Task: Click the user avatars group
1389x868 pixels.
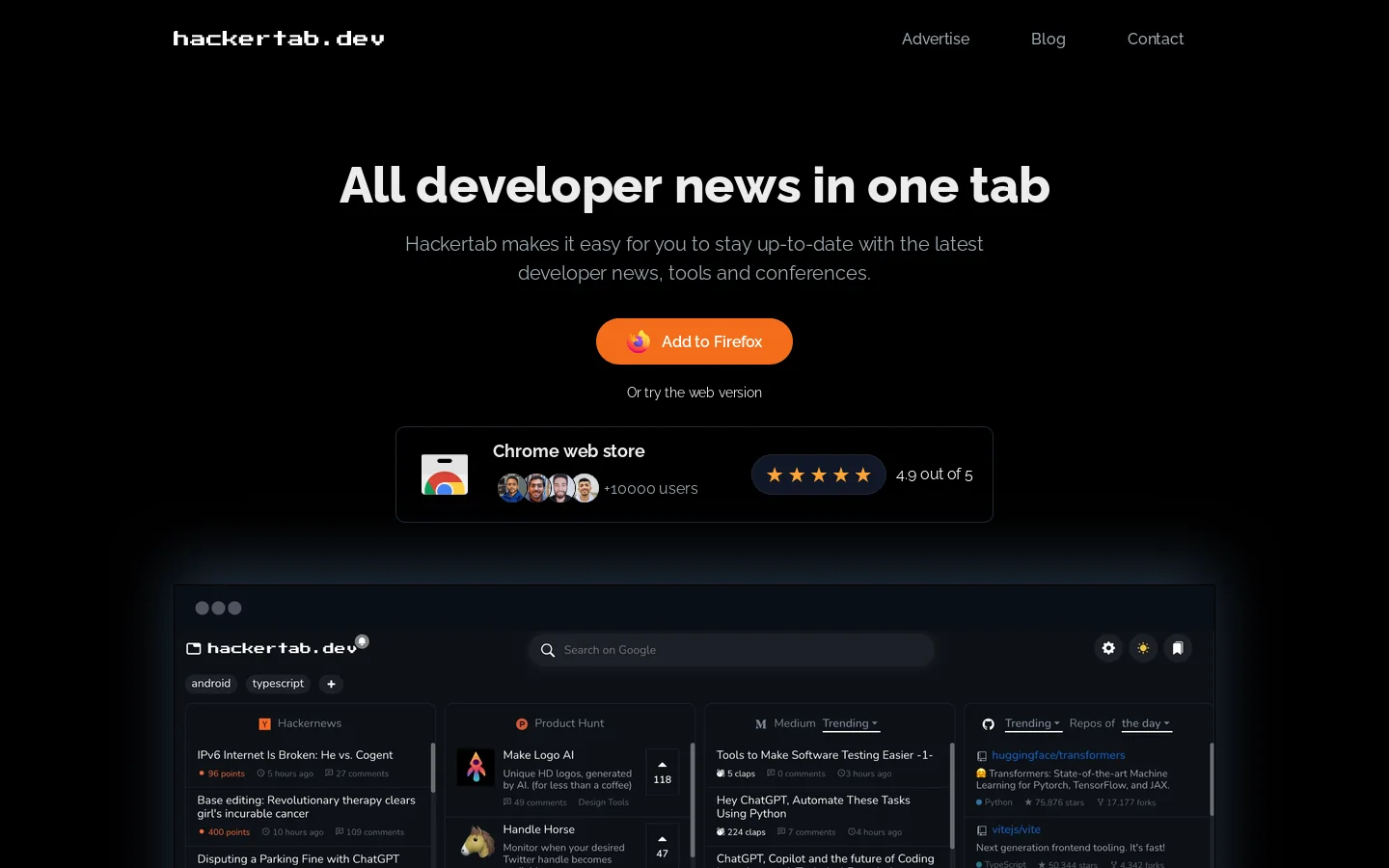Action: tap(548, 488)
